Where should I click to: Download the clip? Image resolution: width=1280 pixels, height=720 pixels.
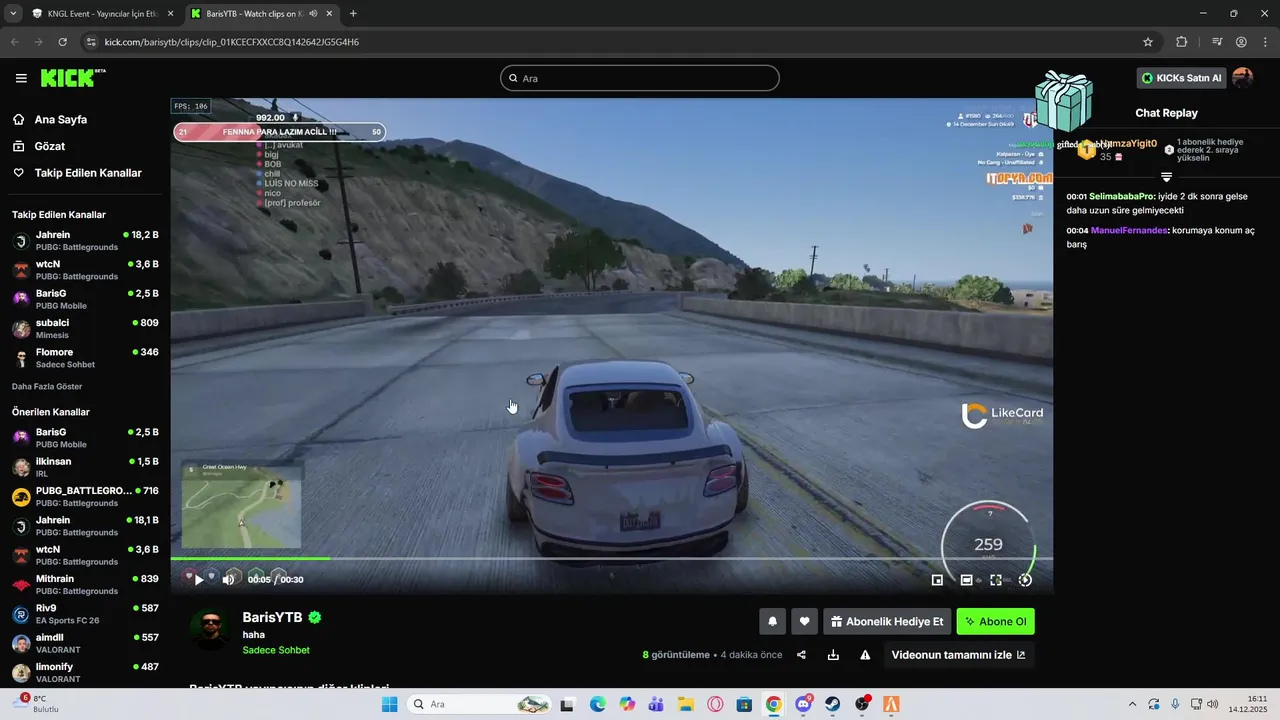click(833, 655)
